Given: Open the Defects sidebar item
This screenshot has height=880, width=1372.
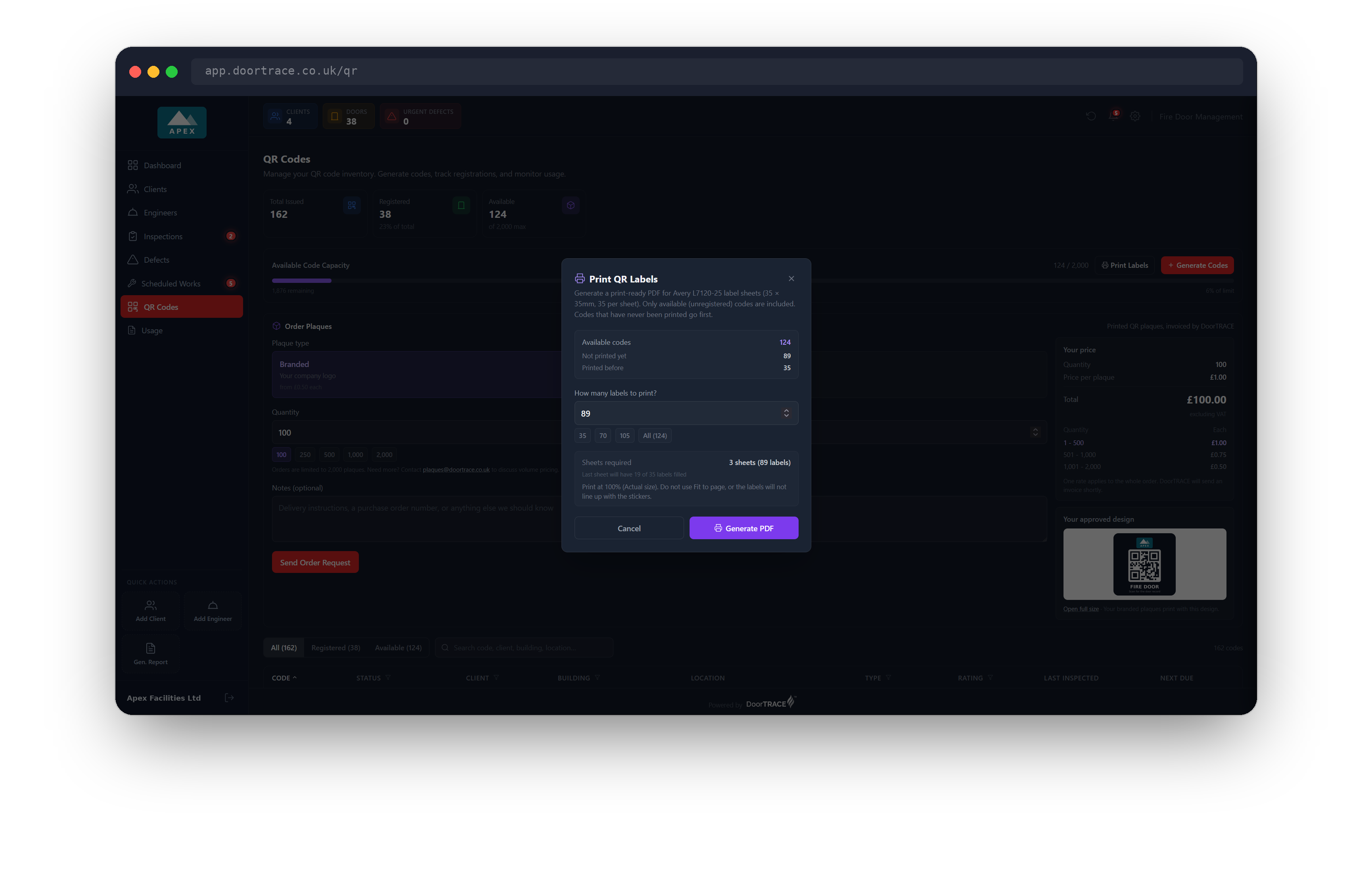Looking at the screenshot, I should point(182,260).
